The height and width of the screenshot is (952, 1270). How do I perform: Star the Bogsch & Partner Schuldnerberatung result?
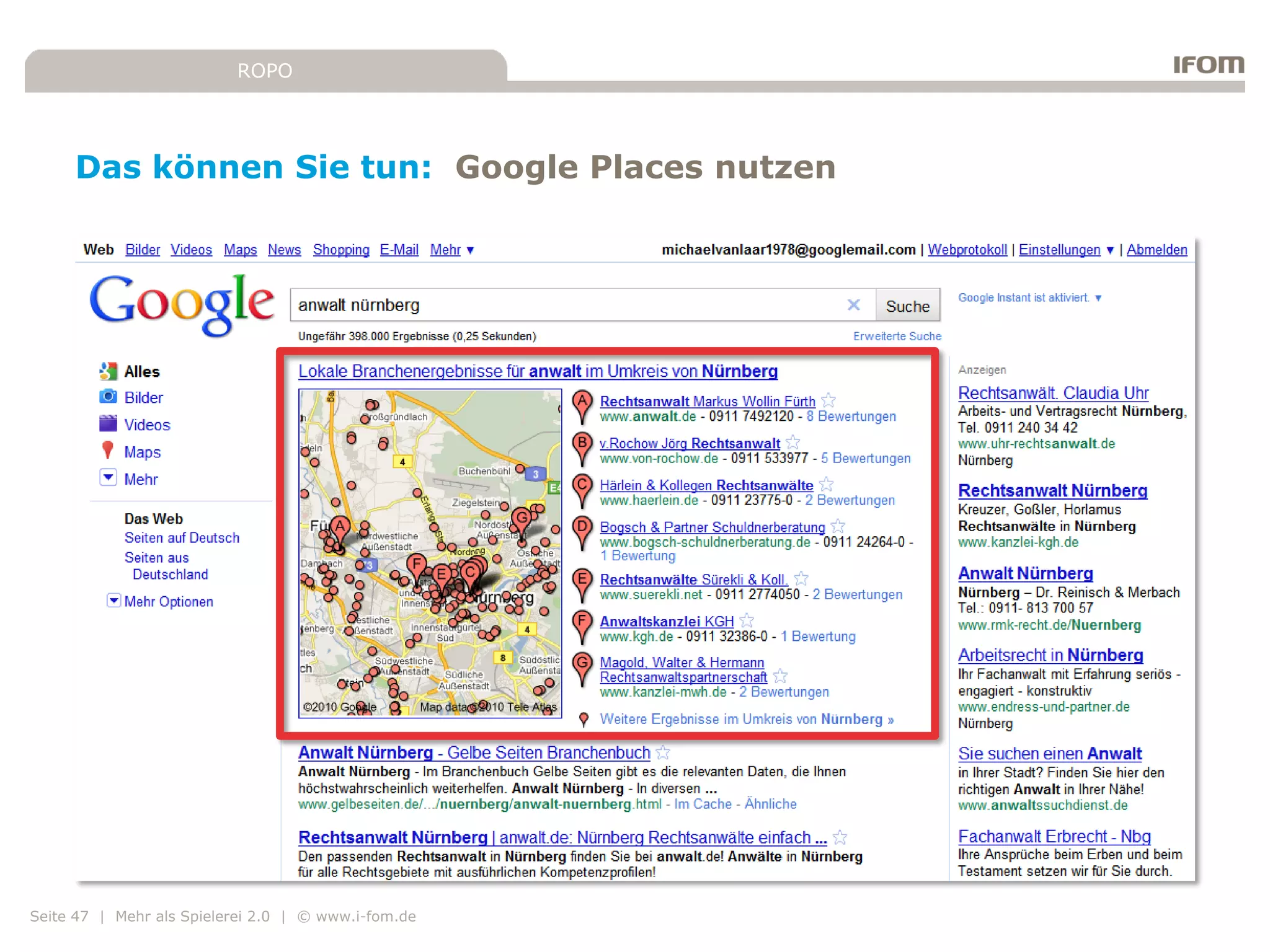pos(838,526)
